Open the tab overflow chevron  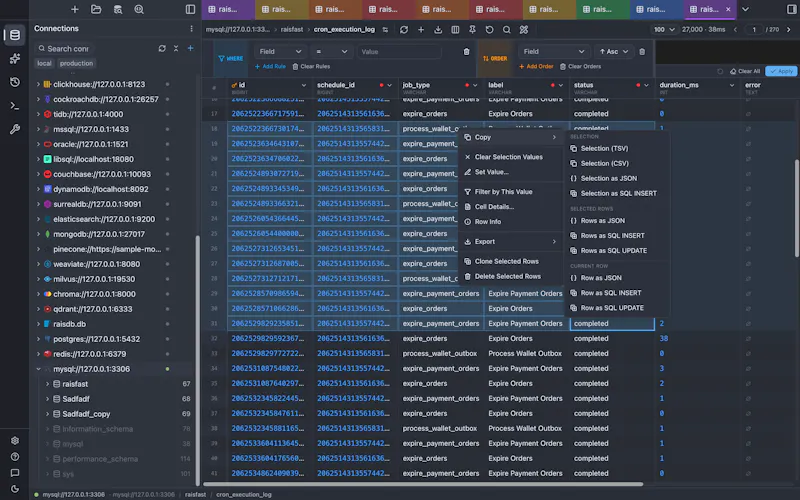(745, 9)
